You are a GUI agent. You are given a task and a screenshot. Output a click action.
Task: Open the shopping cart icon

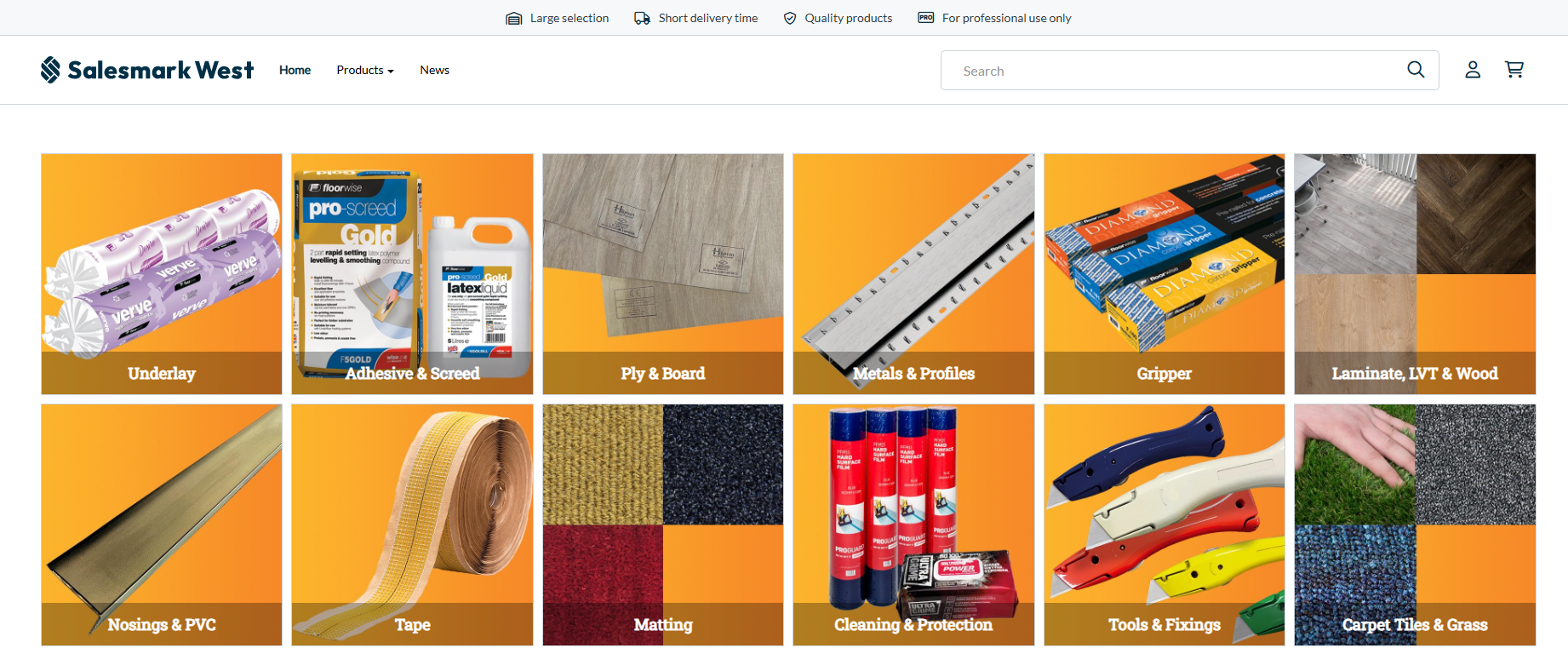(x=1514, y=70)
